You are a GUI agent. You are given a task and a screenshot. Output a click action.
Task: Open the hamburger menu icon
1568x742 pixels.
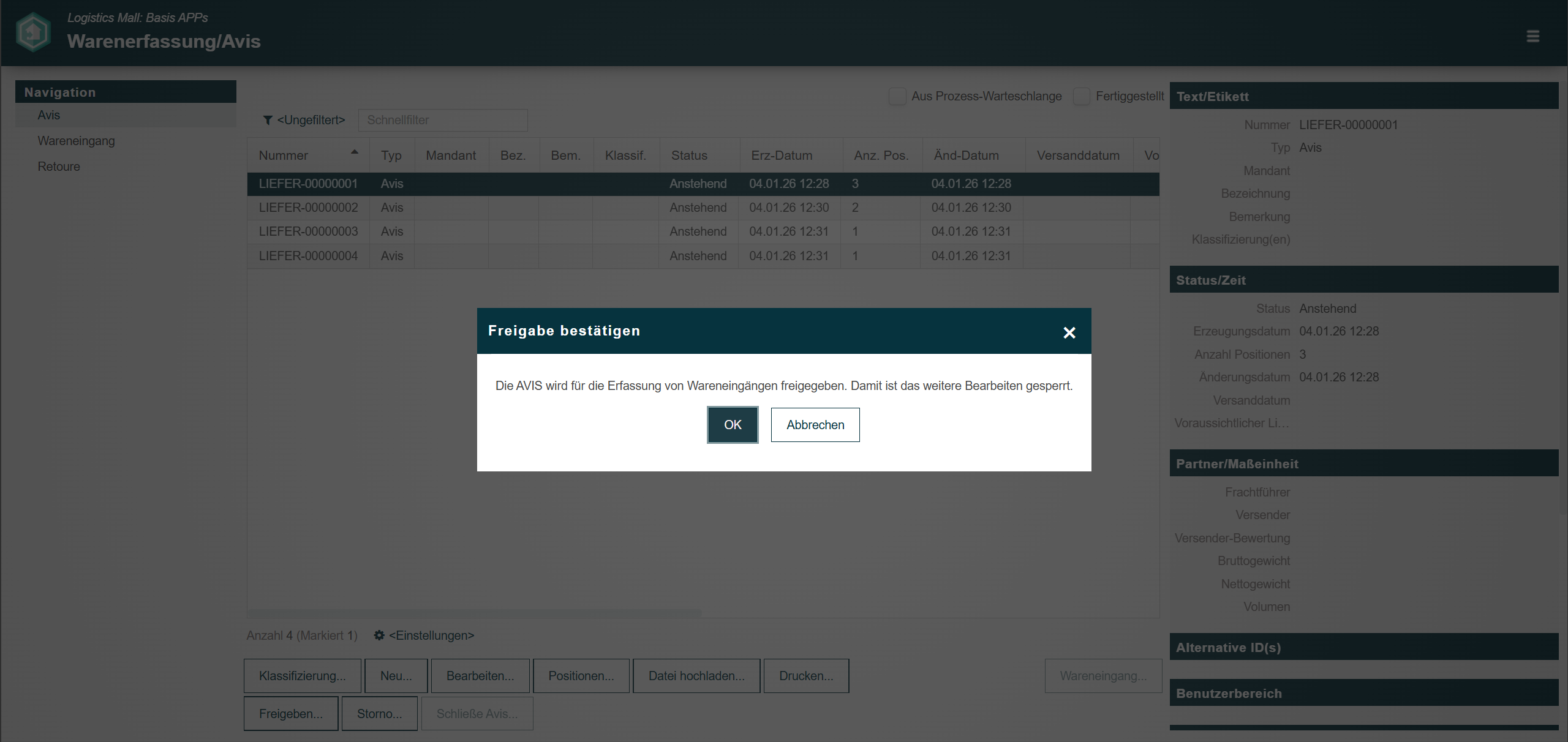click(1532, 37)
